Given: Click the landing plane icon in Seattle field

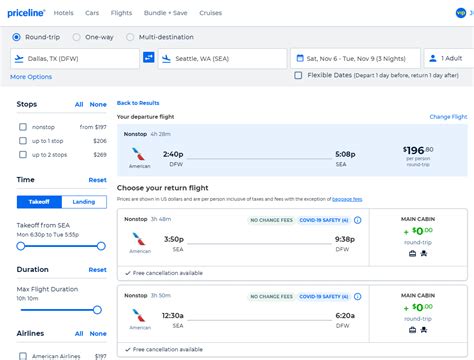Looking at the screenshot, I should point(166,59).
